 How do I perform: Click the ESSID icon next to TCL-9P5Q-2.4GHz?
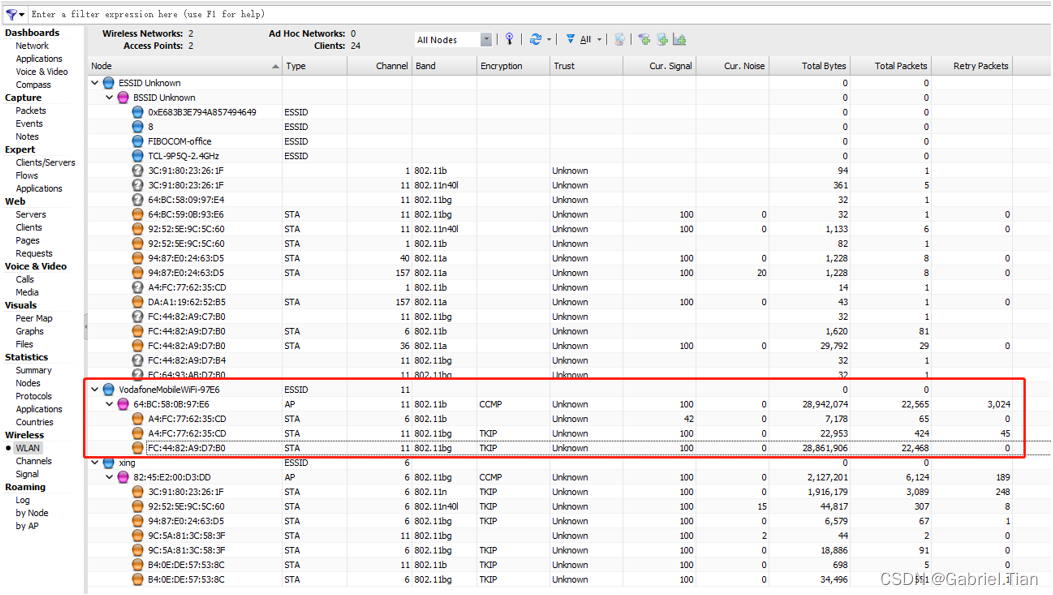[x=138, y=156]
